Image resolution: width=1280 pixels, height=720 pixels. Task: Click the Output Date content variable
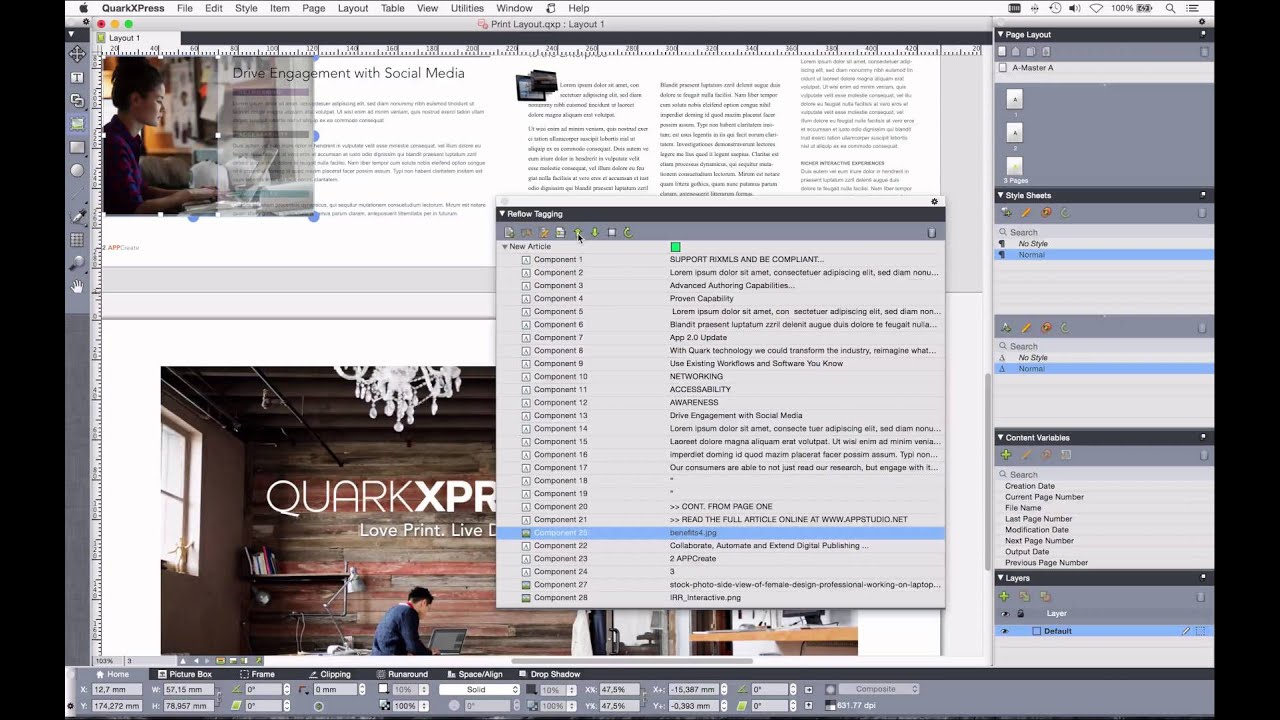tap(1027, 552)
